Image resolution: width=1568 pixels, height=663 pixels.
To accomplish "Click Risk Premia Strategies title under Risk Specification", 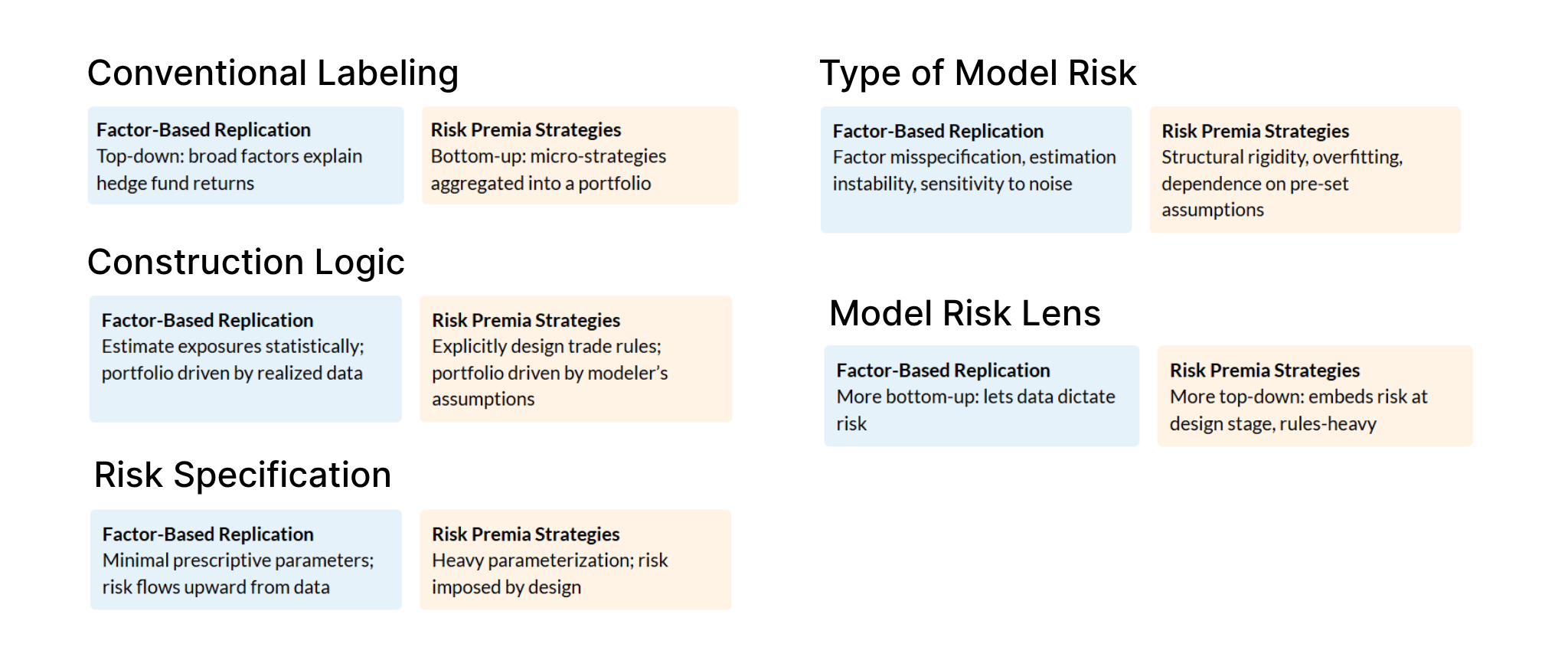I will [x=526, y=534].
